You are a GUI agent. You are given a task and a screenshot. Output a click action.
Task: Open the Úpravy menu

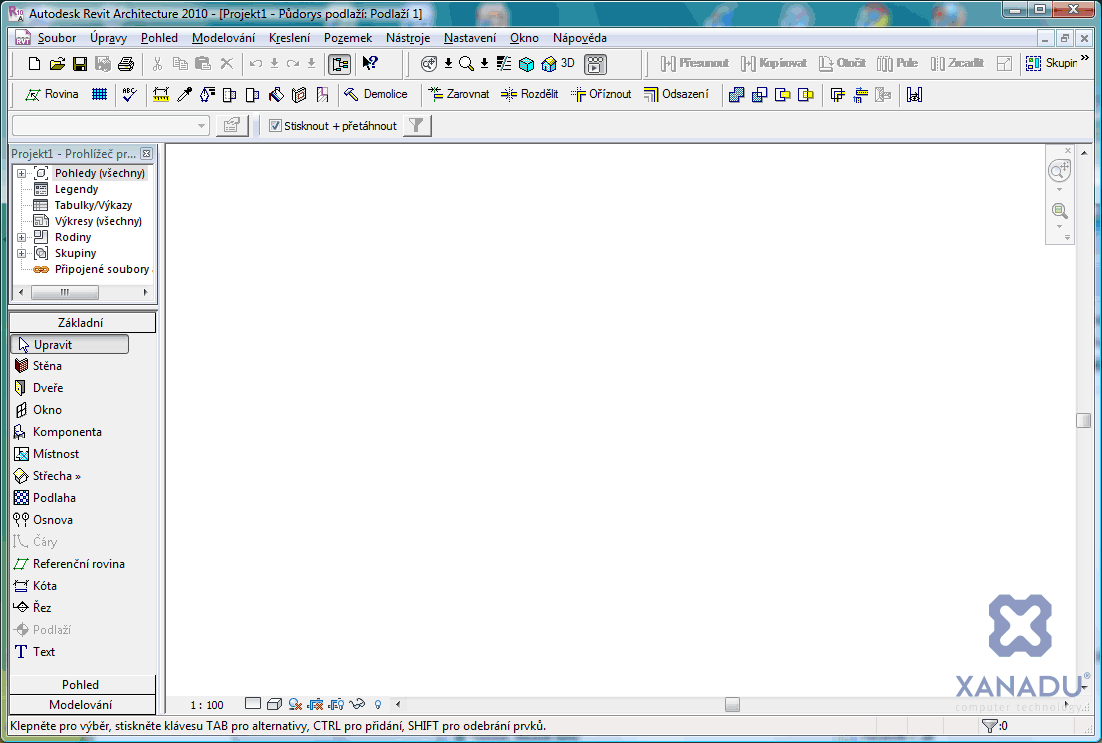click(108, 38)
